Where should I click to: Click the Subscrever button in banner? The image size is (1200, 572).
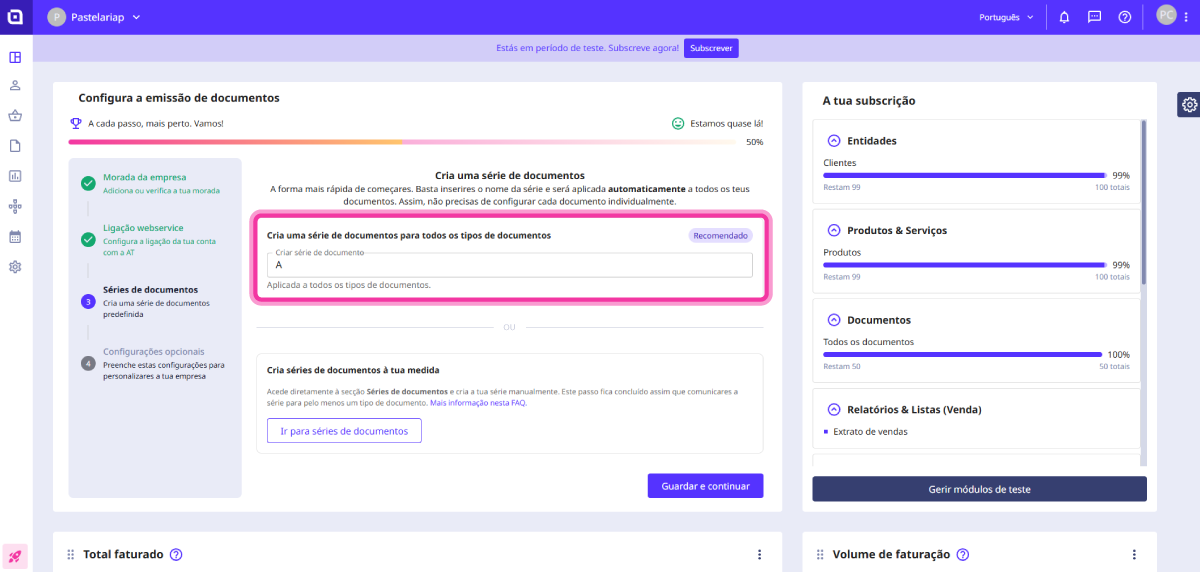pyautogui.click(x=711, y=48)
